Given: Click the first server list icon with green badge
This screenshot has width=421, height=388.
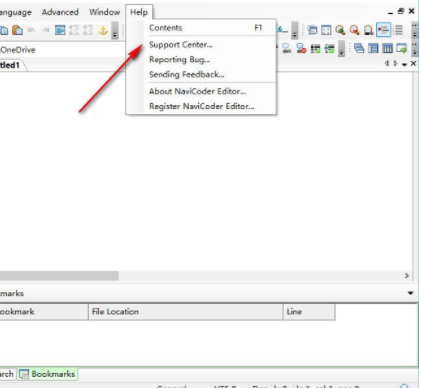Looking at the screenshot, I should pyautogui.click(x=315, y=49).
